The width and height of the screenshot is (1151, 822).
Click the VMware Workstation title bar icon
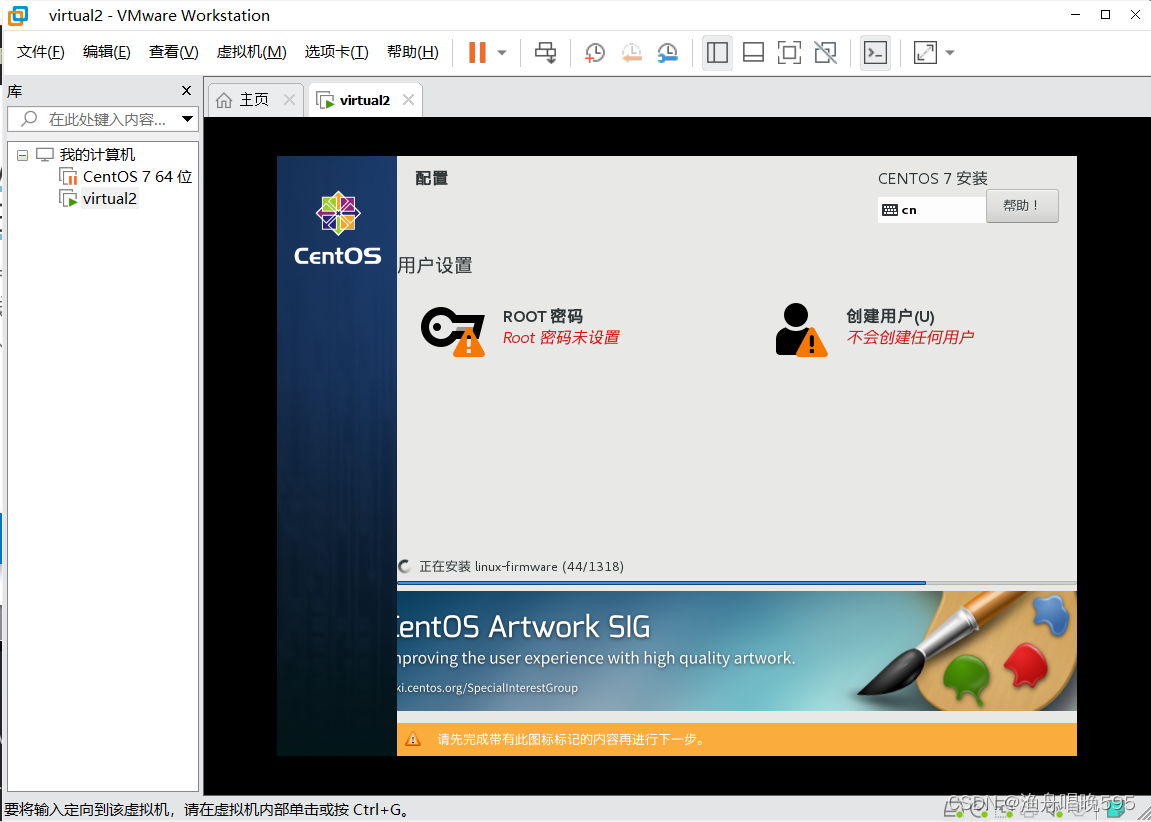[18, 15]
